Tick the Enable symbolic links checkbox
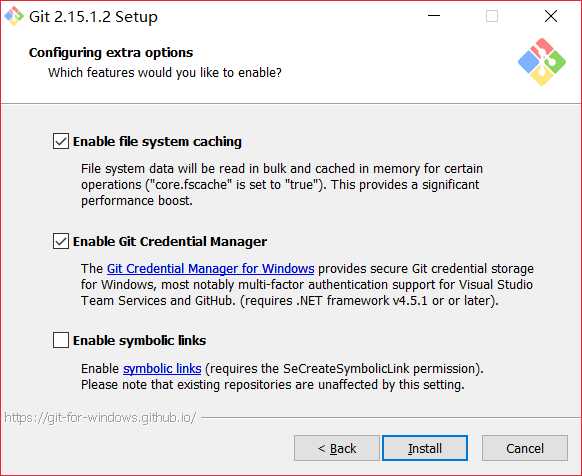 coord(61,340)
